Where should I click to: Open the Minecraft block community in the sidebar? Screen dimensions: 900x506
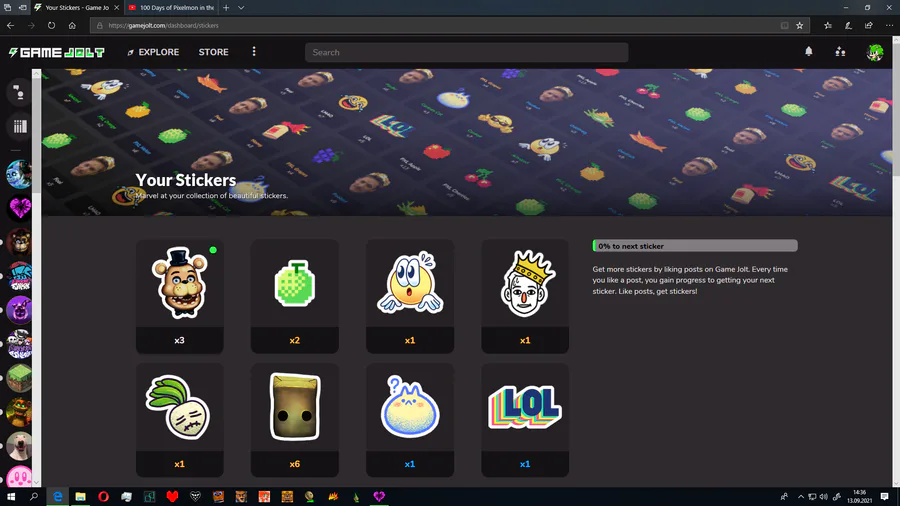pyautogui.click(x=20, y=378)
